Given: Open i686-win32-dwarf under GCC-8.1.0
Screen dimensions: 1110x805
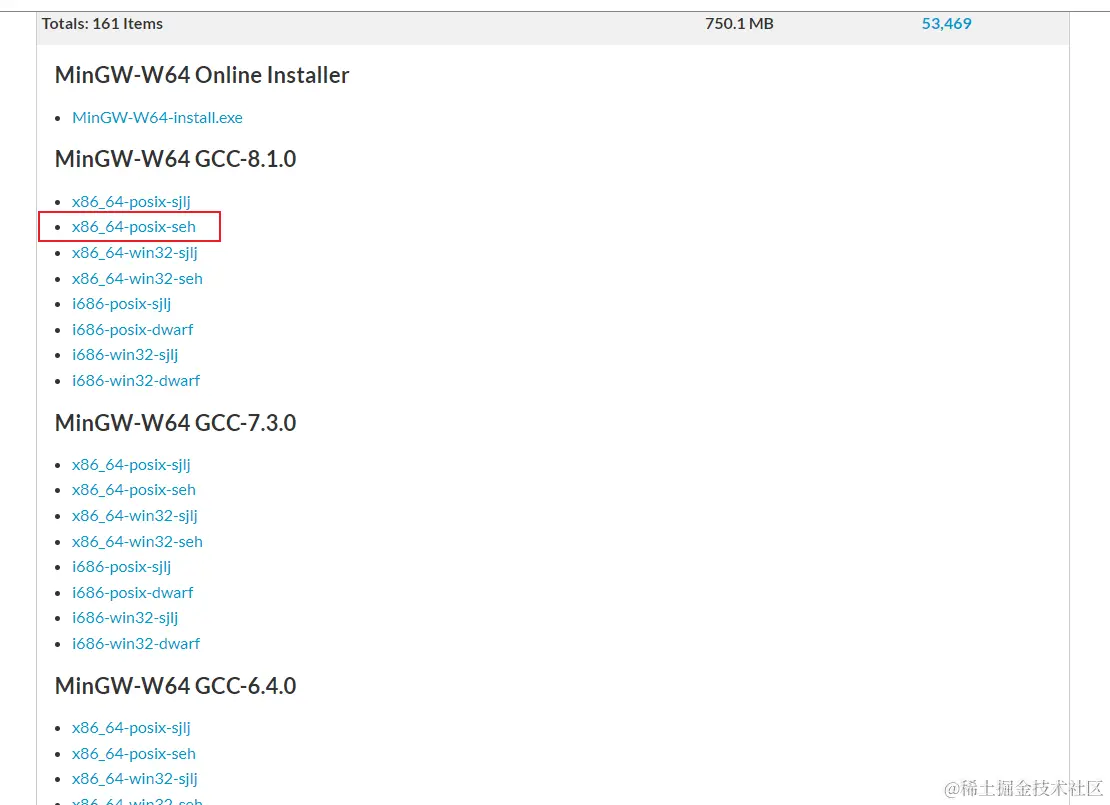Looking at the screenshot, I should pyautogui.click(x=136, y=380).
